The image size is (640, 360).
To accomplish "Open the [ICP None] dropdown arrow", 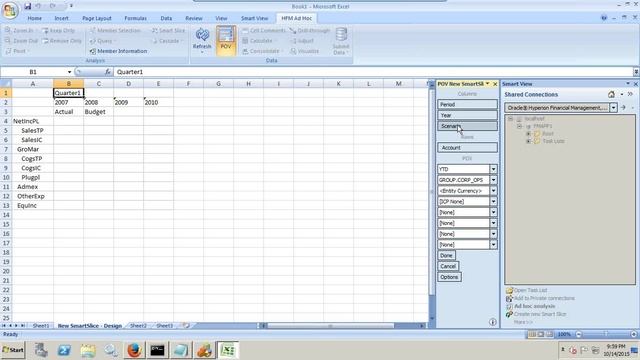I will click(x=493, y=202).
